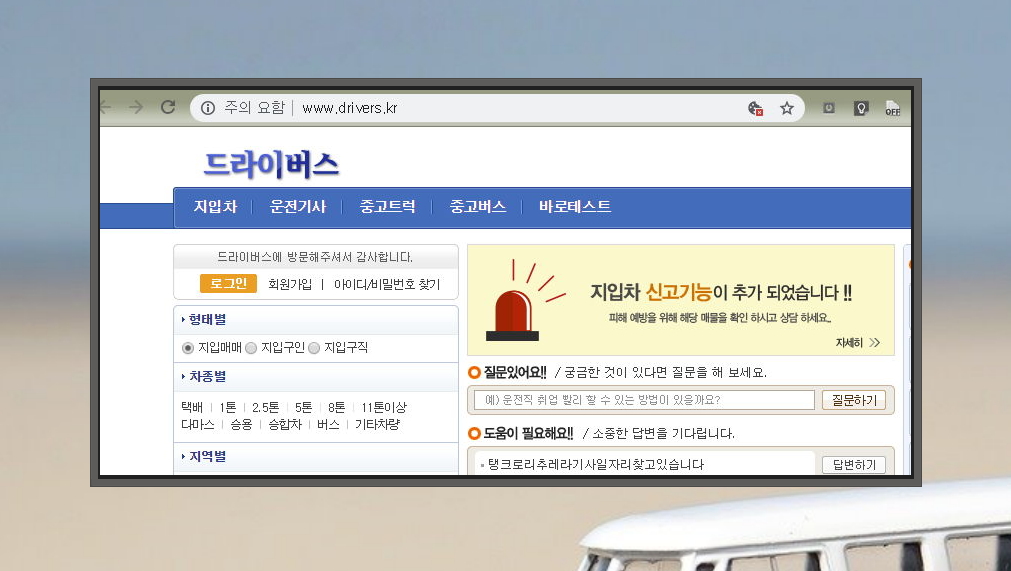Open the 지입차 신고기능 siren banner

coord(681,300)
